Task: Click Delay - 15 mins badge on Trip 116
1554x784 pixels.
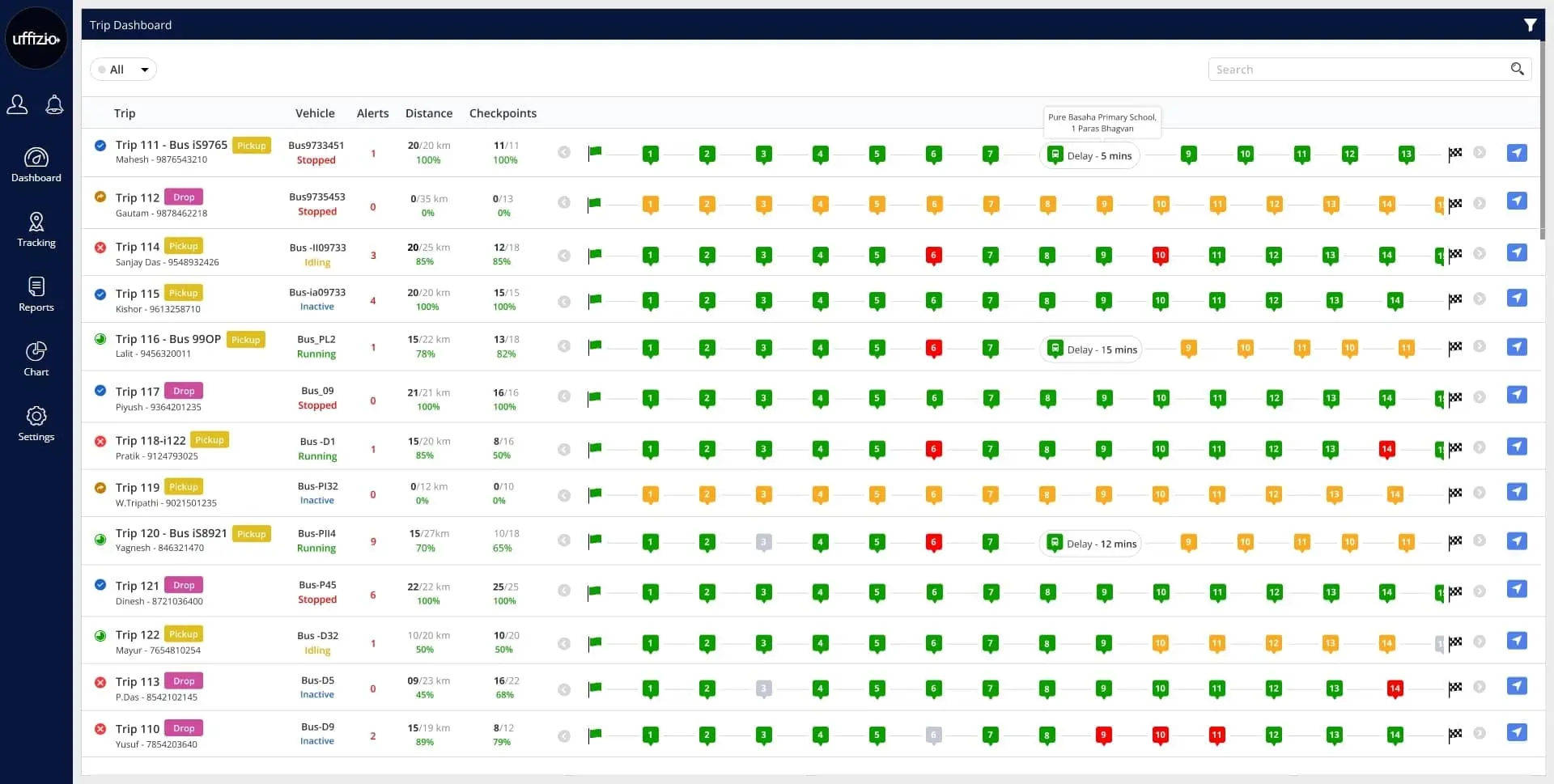Action: (1091, 350)
